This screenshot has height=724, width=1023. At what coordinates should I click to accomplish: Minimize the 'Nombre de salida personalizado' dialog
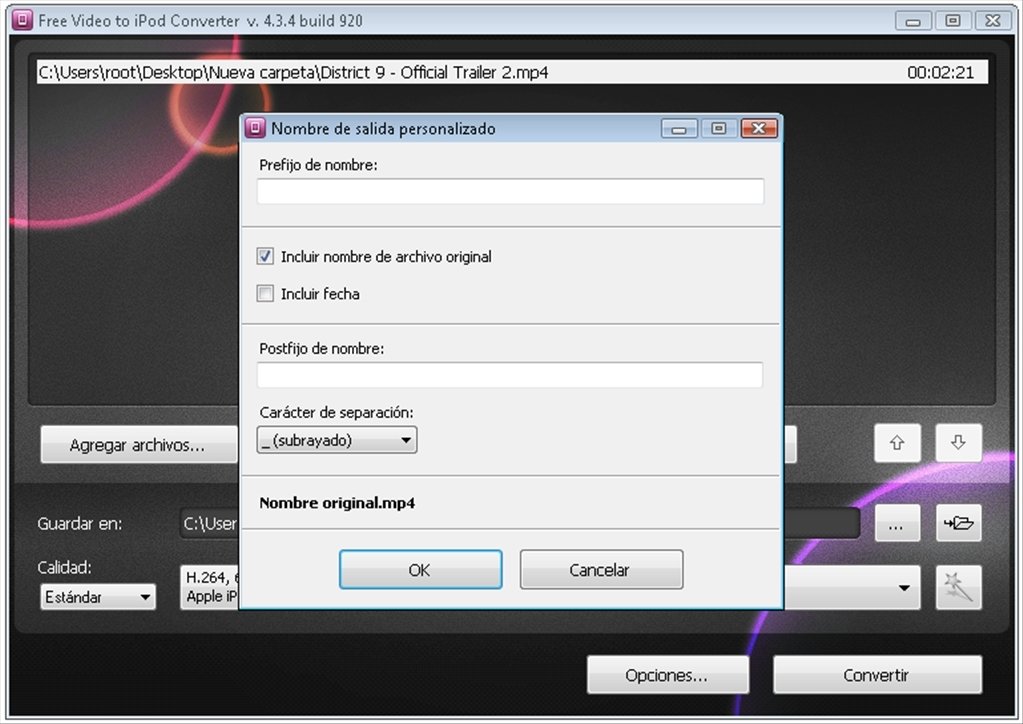tap(679, 128)
